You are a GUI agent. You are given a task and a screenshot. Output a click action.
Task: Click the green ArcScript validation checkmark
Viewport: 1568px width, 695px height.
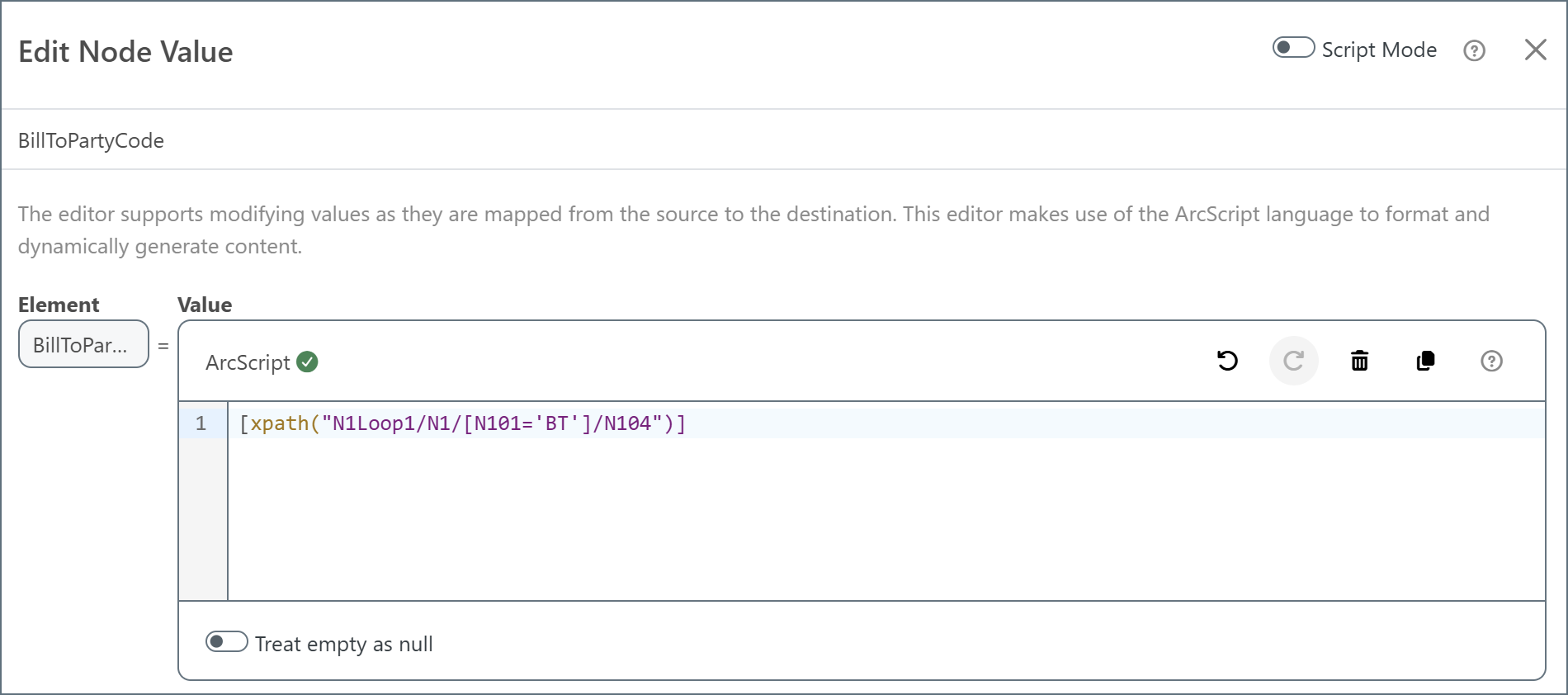(x=307, y=362)
